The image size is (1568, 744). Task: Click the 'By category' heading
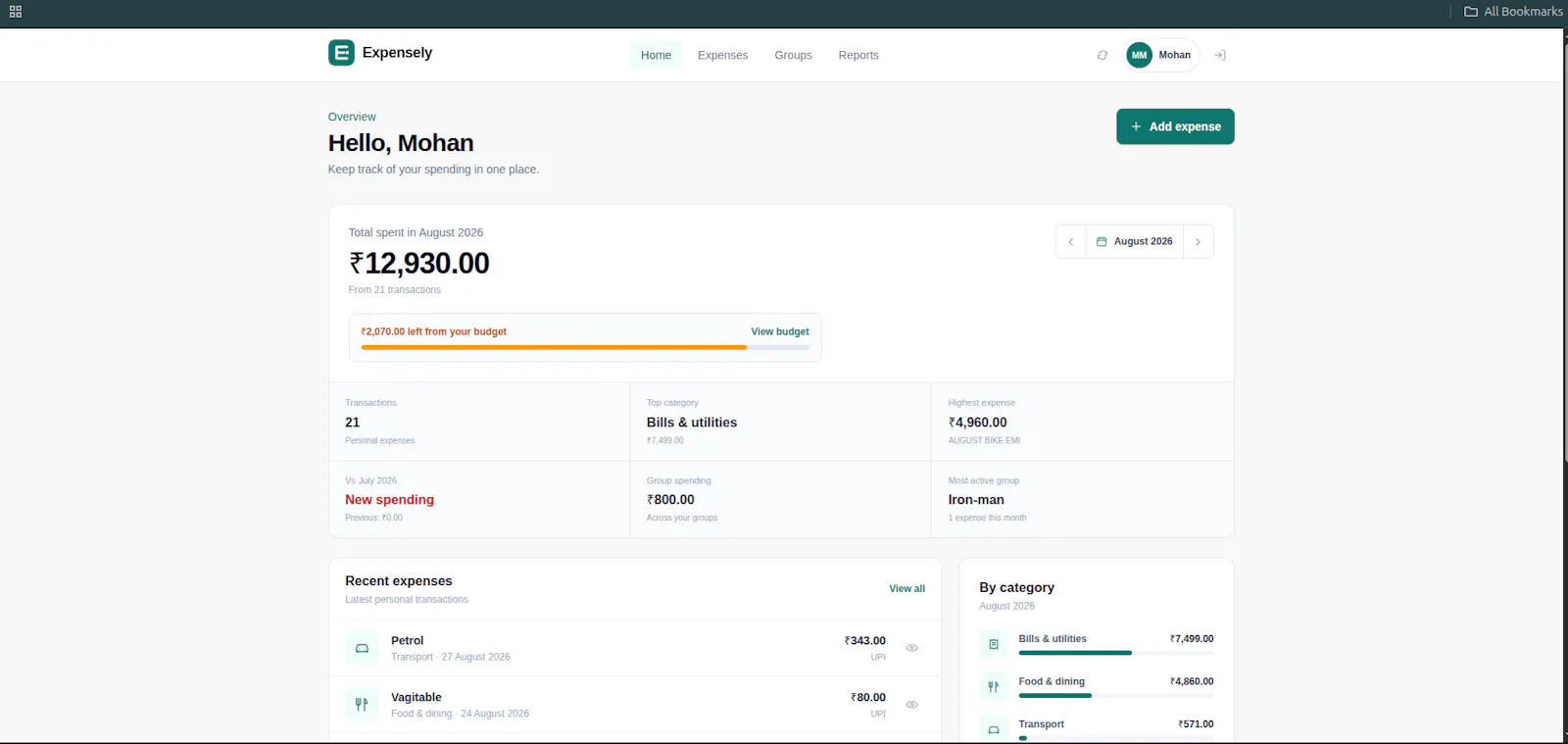[1017, 587]
